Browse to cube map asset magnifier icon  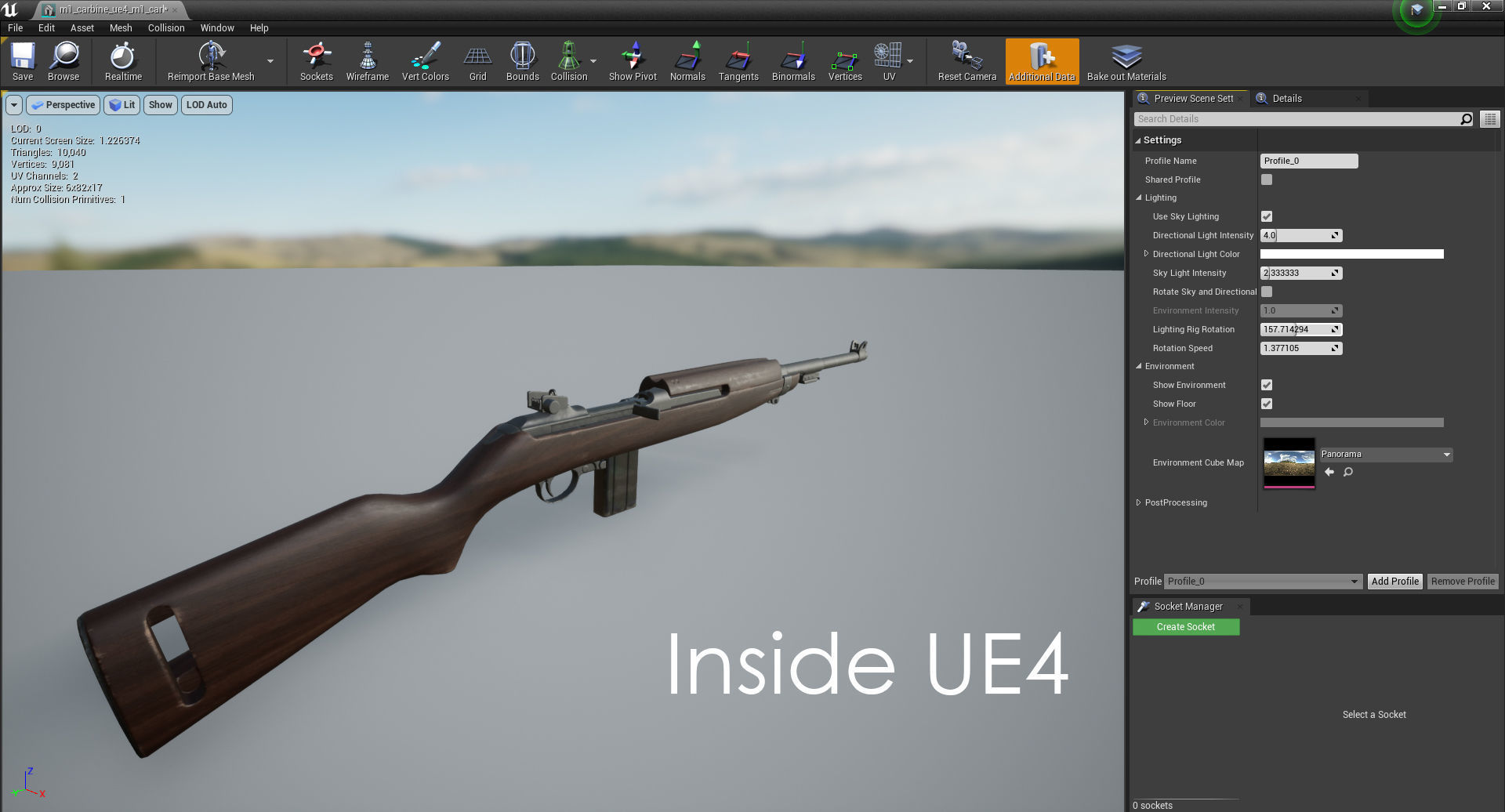(1348, 472)
